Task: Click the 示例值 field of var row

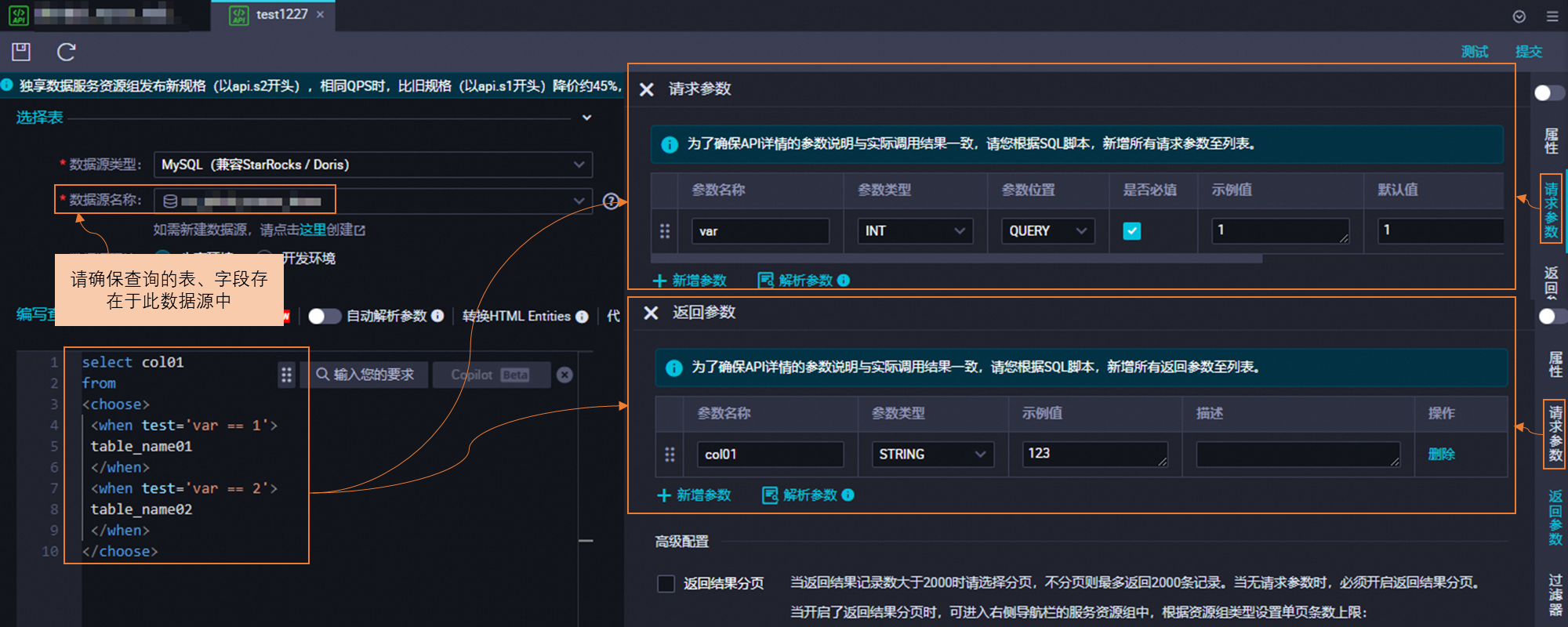Action: pyautogui.click(x=1281, y=231)
